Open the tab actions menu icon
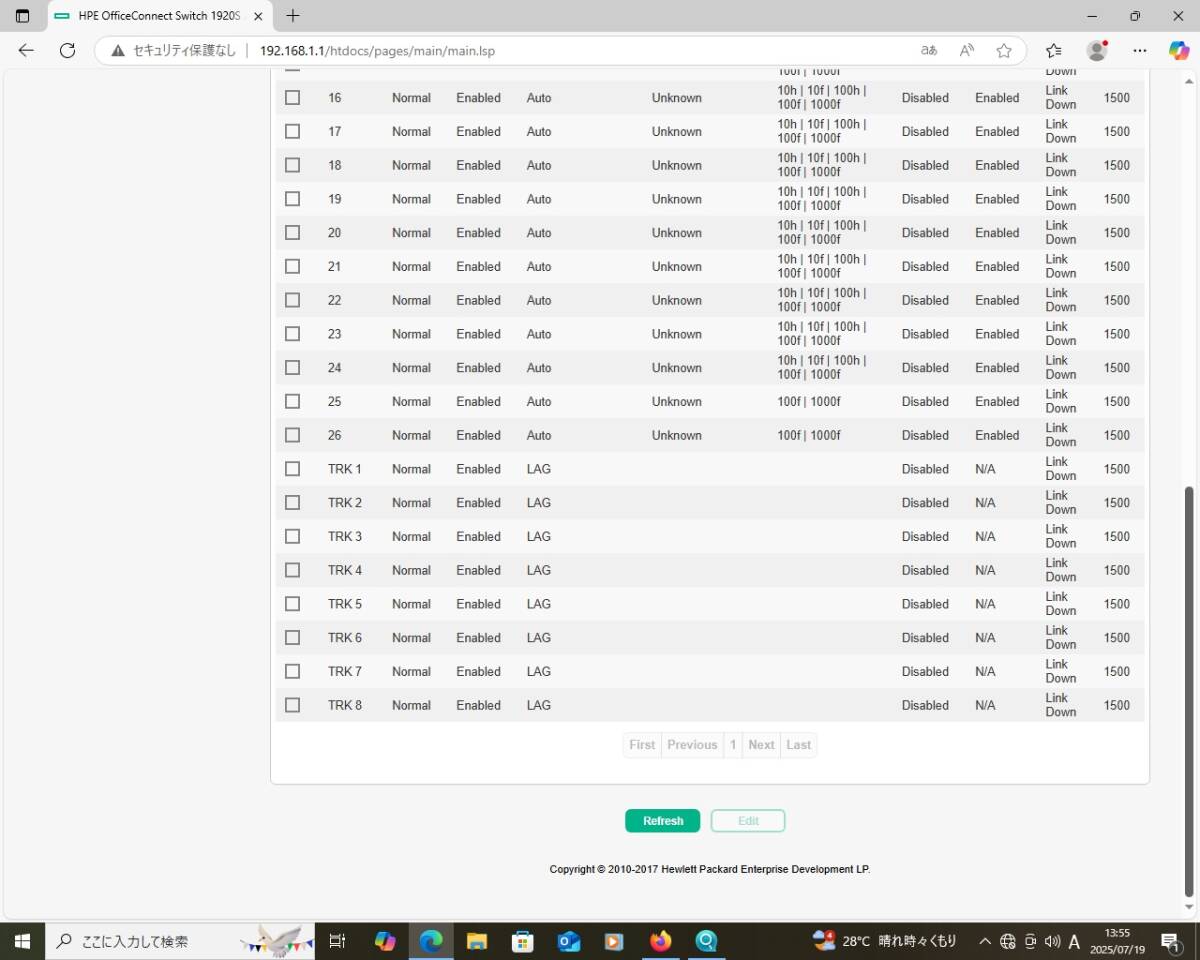 [x=22, y=16]
